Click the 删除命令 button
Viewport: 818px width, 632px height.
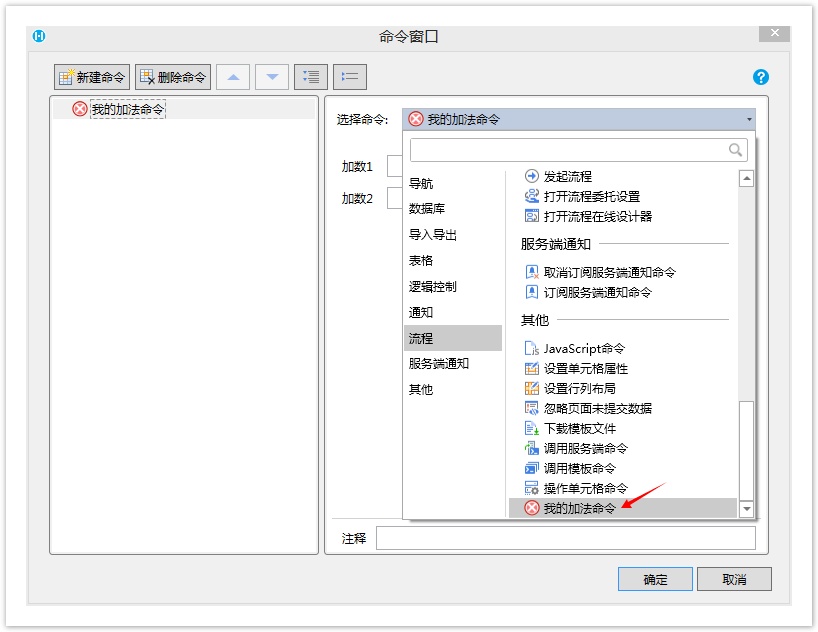click(x=173, y=77)
